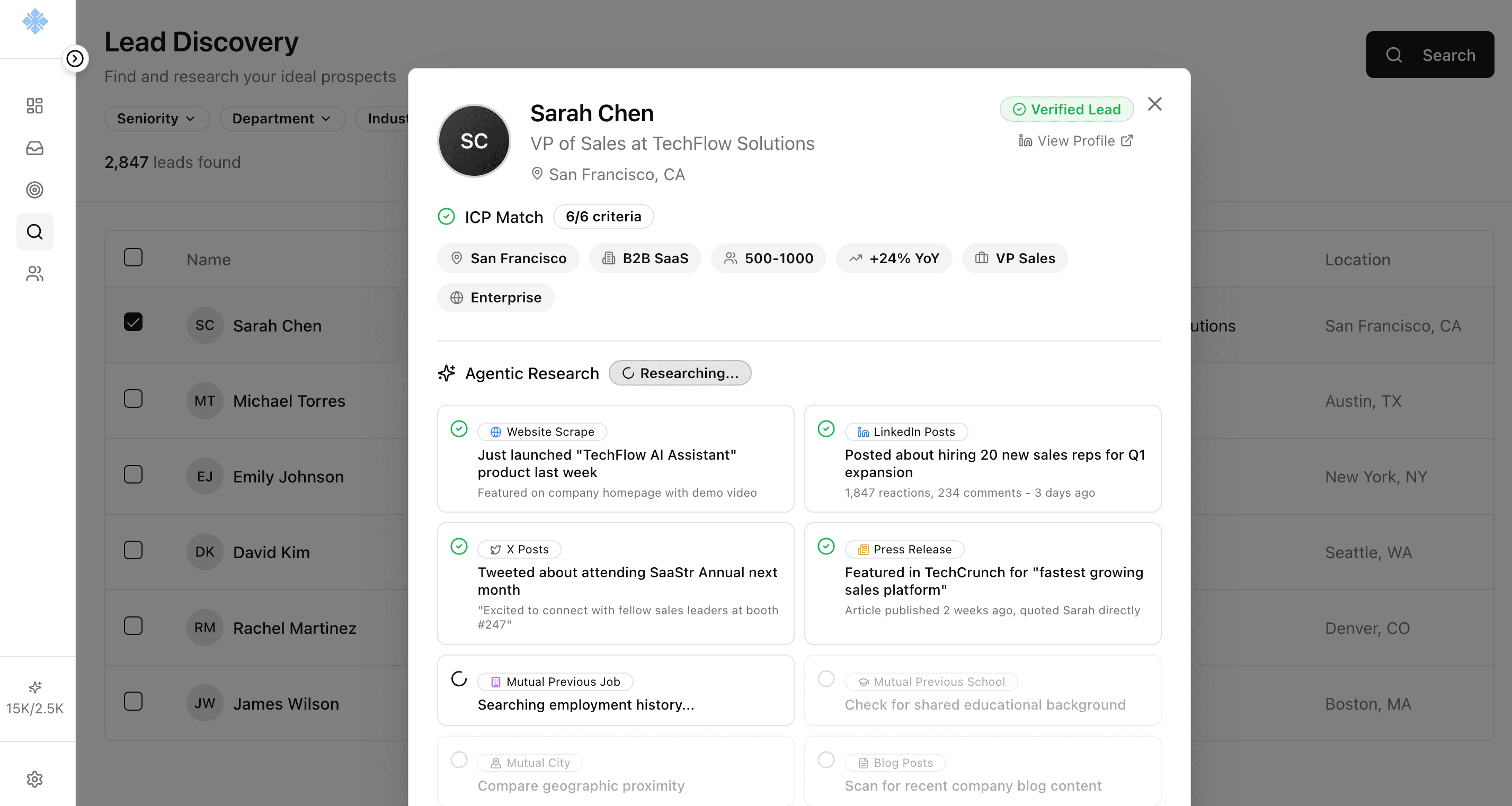This screenshot has height=806, width=1512.
Task: Click the MT avatar for Michael Torres
Action: (205, 401)
